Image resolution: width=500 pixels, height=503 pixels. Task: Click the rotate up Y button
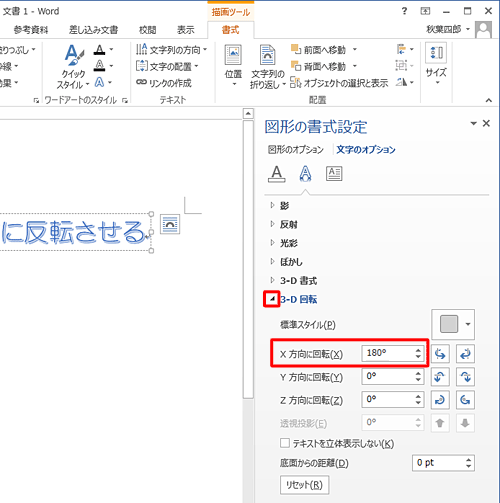440,377
